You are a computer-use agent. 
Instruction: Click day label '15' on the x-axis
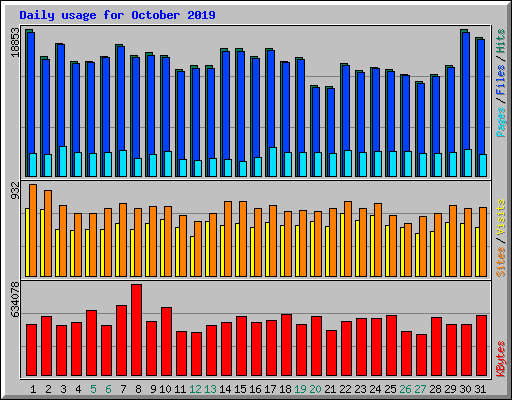240,389
